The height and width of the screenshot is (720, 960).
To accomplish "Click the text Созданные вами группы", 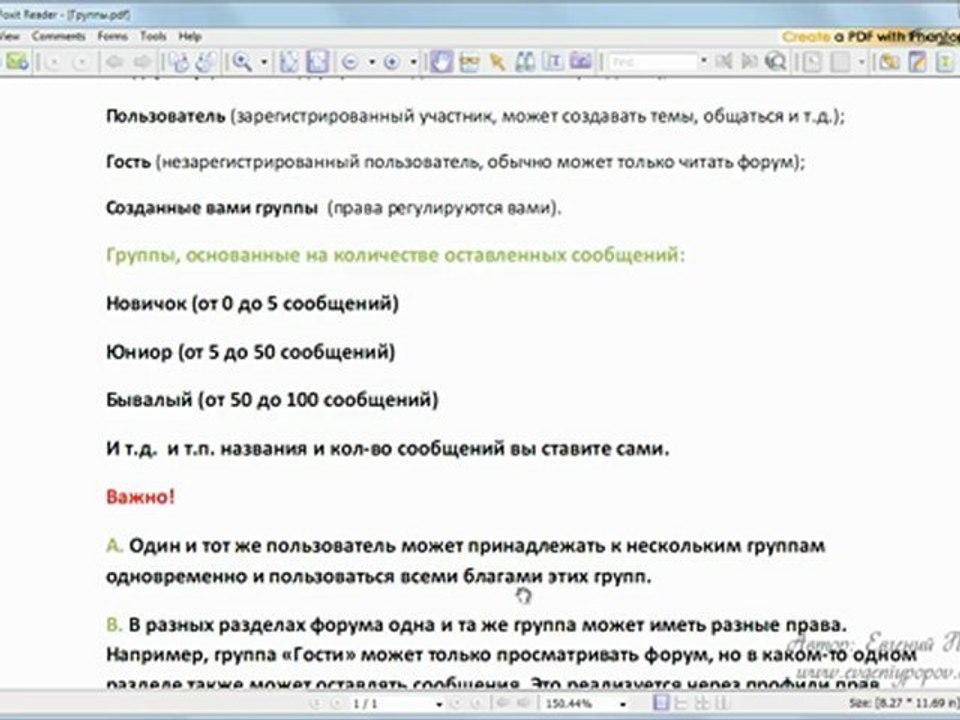I will pos(212,208).
